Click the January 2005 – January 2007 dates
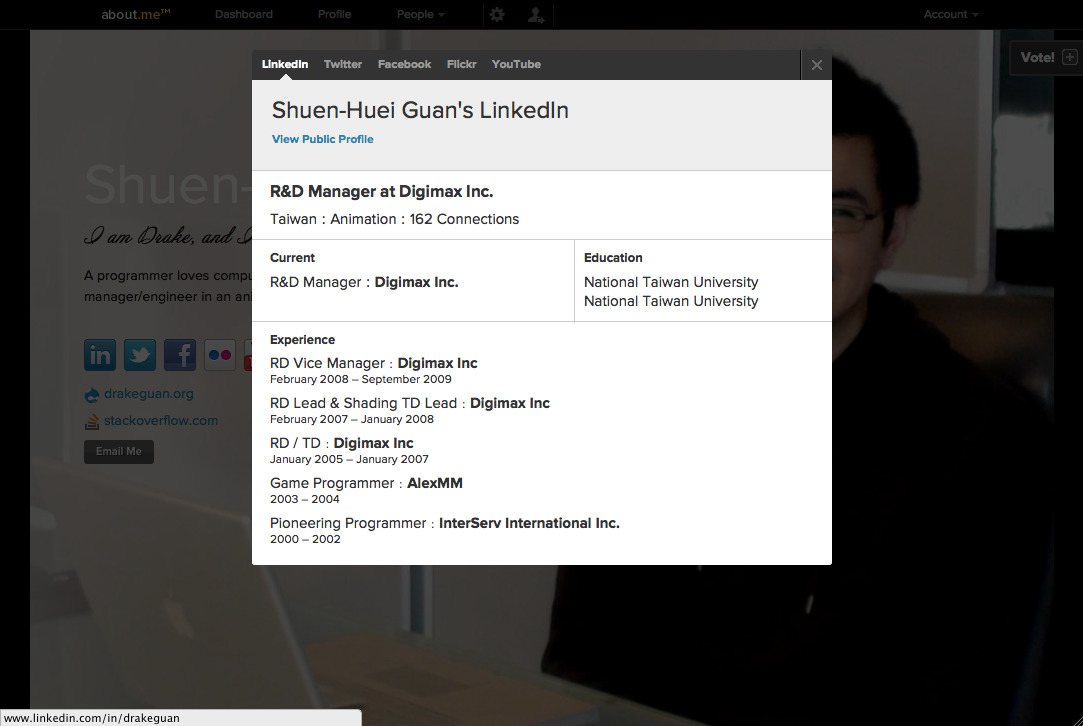Image resolution: width=1083 pixels, height=726 pixels. tap(349, 459)
